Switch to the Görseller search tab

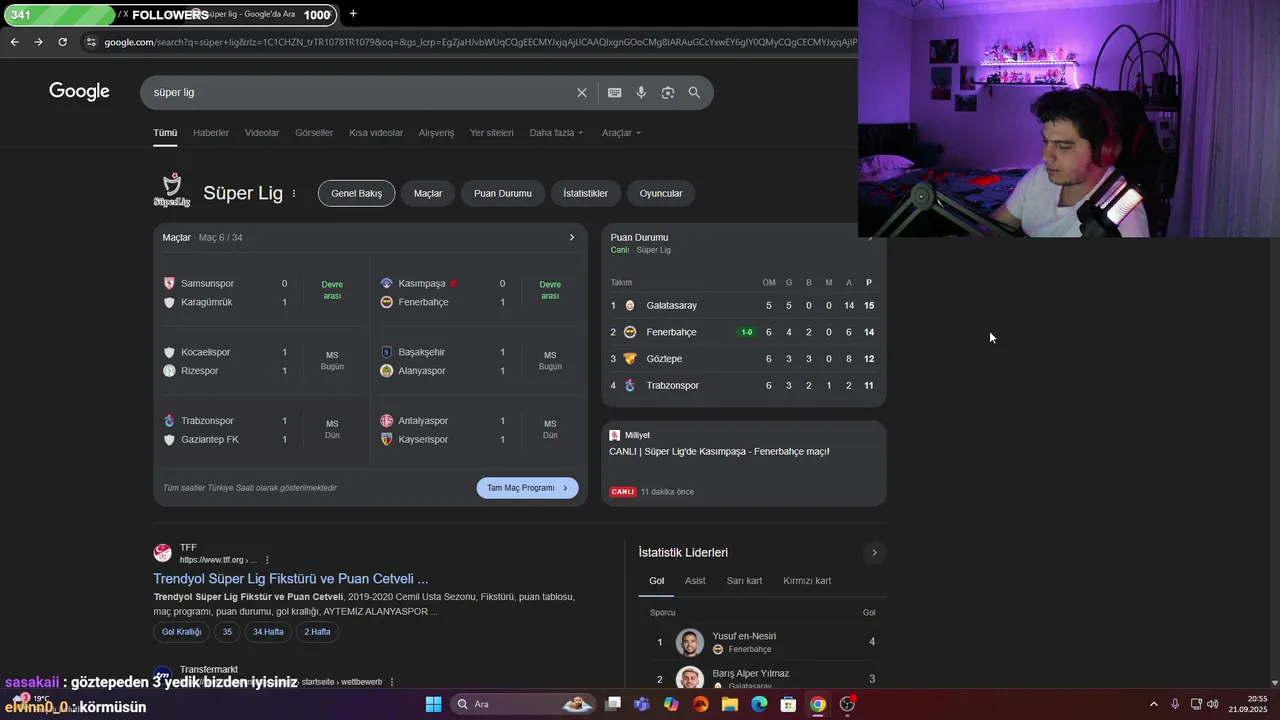click(314, 132)
